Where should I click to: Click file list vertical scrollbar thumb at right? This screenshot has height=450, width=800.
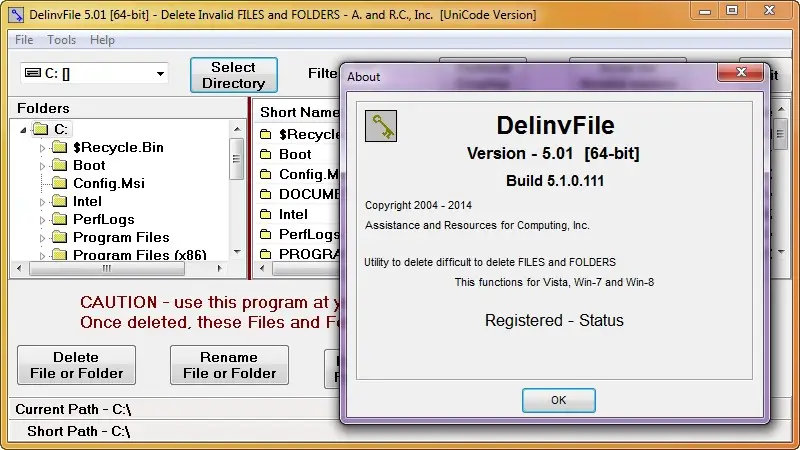(x=781, y=134)
